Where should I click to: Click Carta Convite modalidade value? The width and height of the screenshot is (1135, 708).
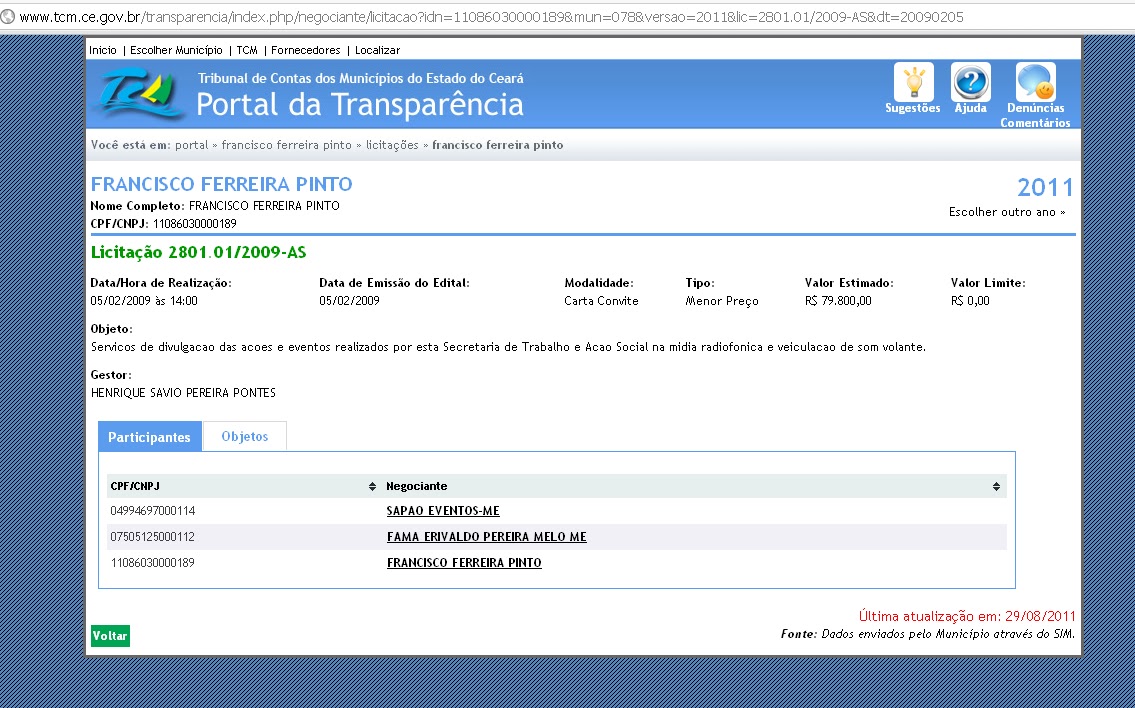pyautogui.click(x=602, y=301)
